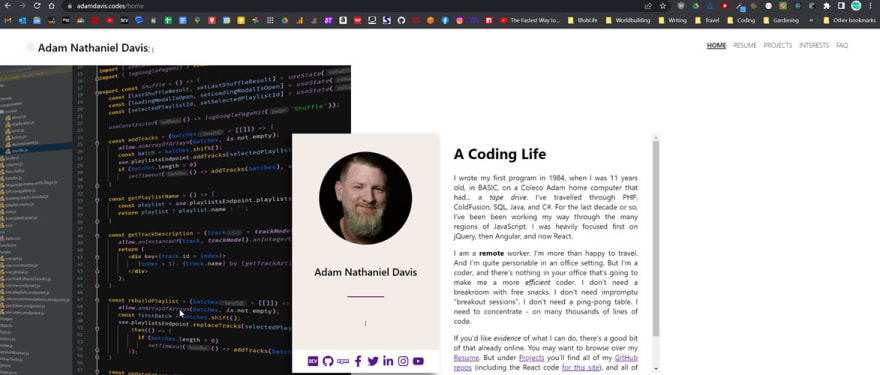
Task: Go to the RESUME page
Action: pyautogui.click(x=745, y=45)
